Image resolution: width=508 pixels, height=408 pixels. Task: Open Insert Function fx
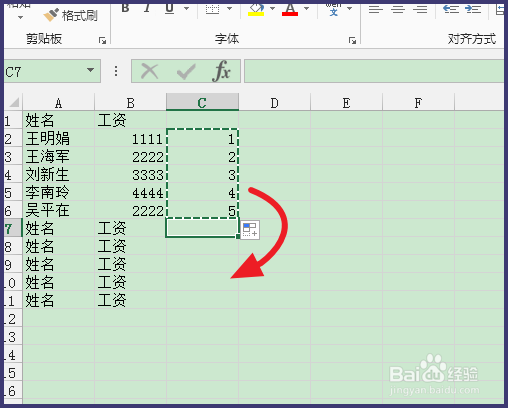coord(222,71)
